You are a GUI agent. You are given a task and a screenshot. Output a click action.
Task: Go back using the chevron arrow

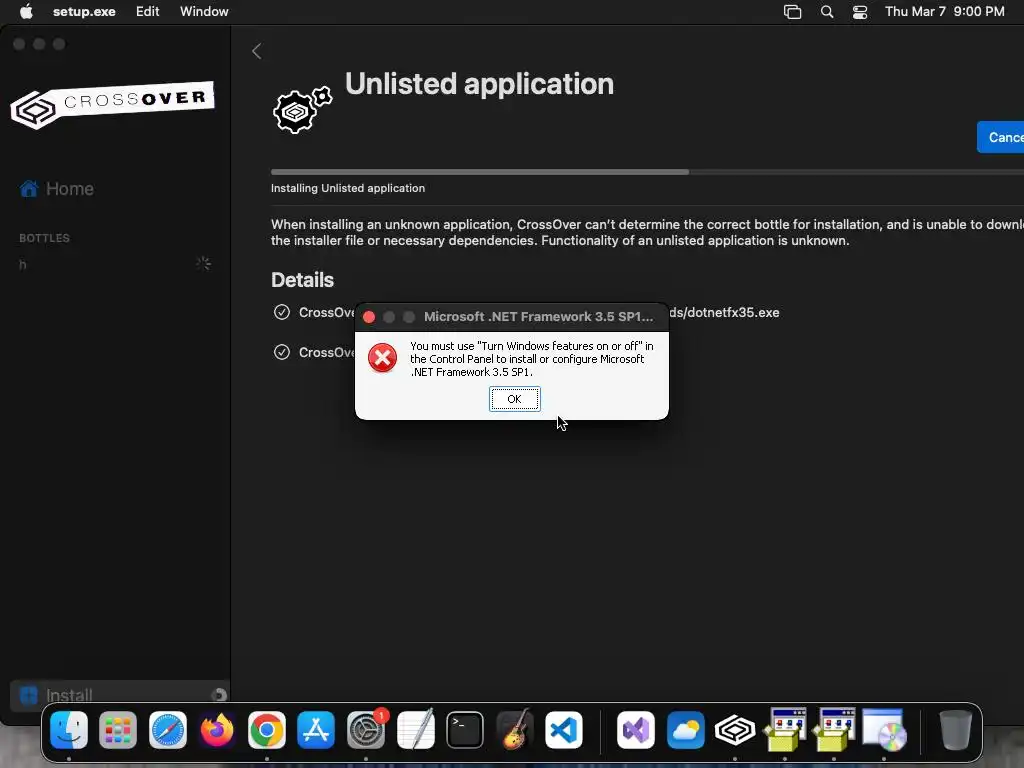click(257, 52)
